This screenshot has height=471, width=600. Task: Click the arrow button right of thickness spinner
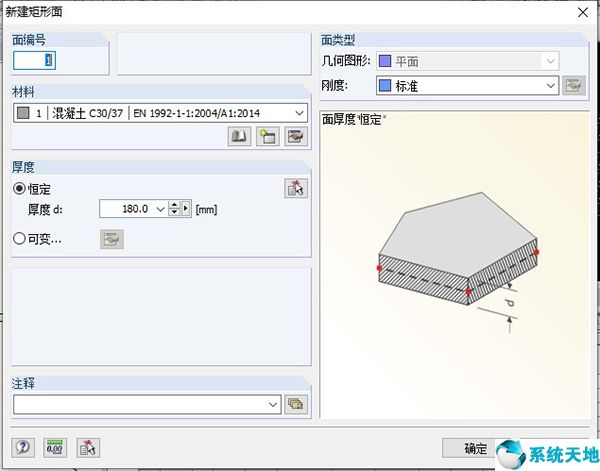coord(185,209)
